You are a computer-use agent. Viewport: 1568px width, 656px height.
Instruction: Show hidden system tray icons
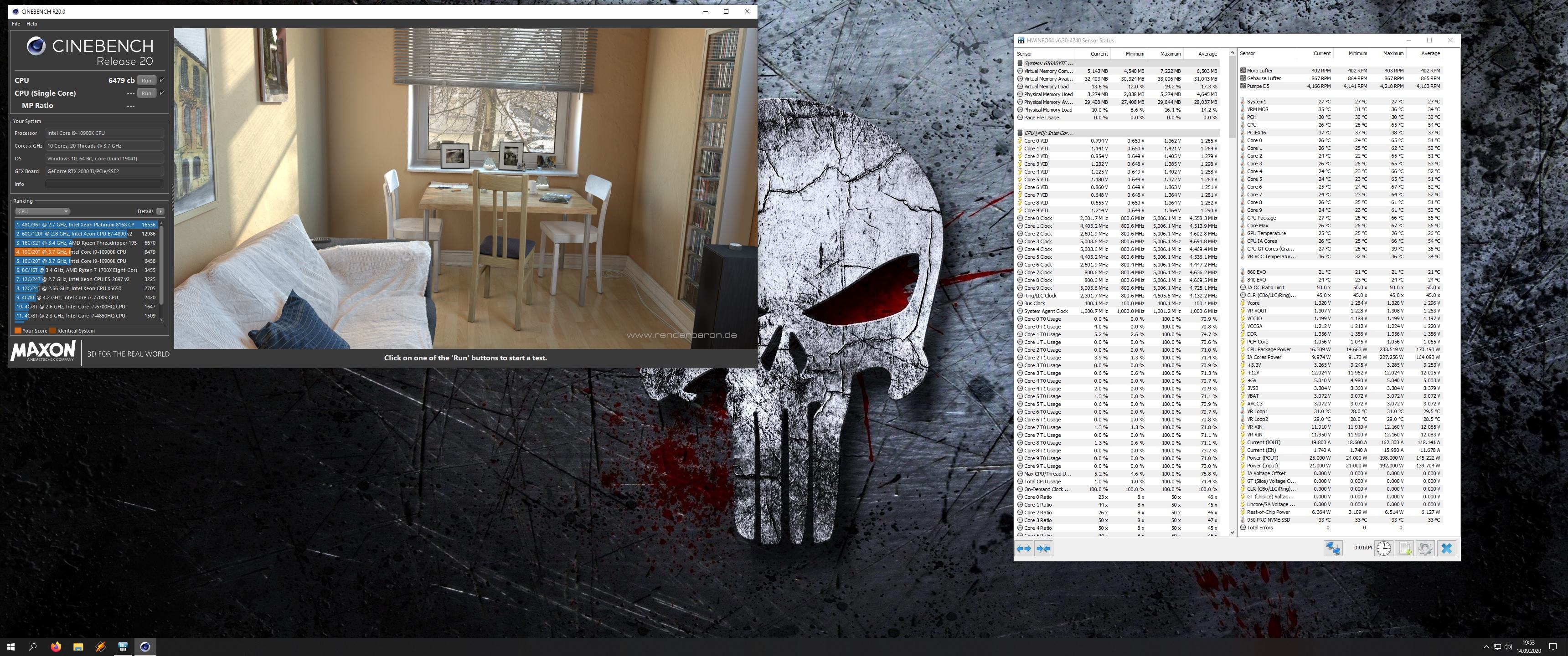1486,647
